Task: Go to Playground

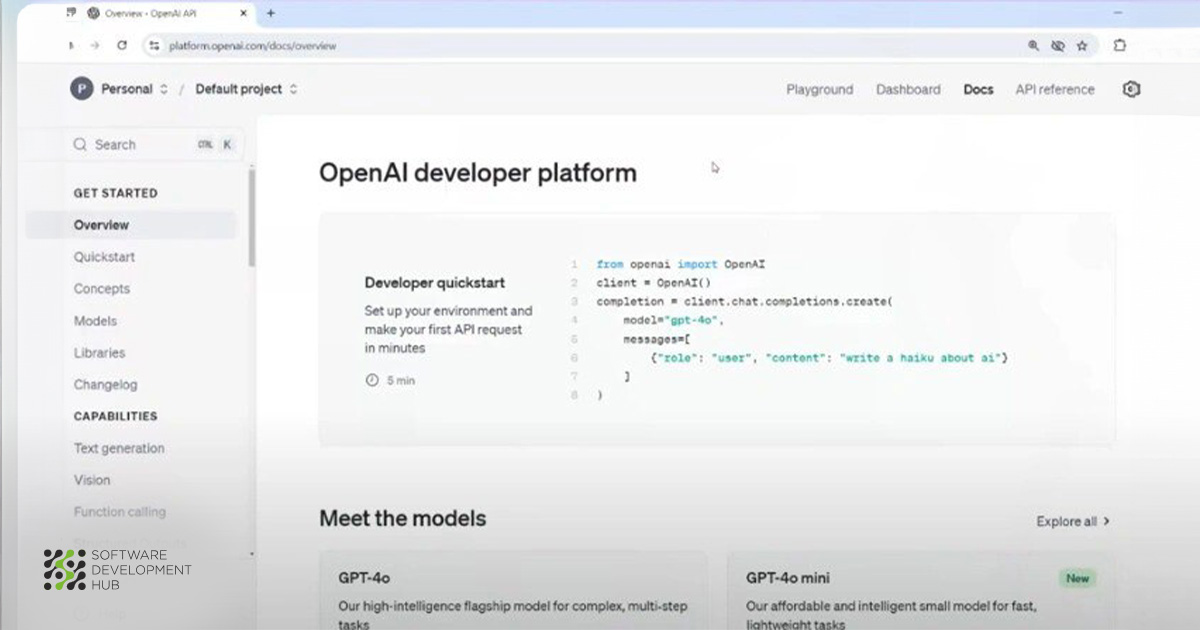Action: [819, 89]
